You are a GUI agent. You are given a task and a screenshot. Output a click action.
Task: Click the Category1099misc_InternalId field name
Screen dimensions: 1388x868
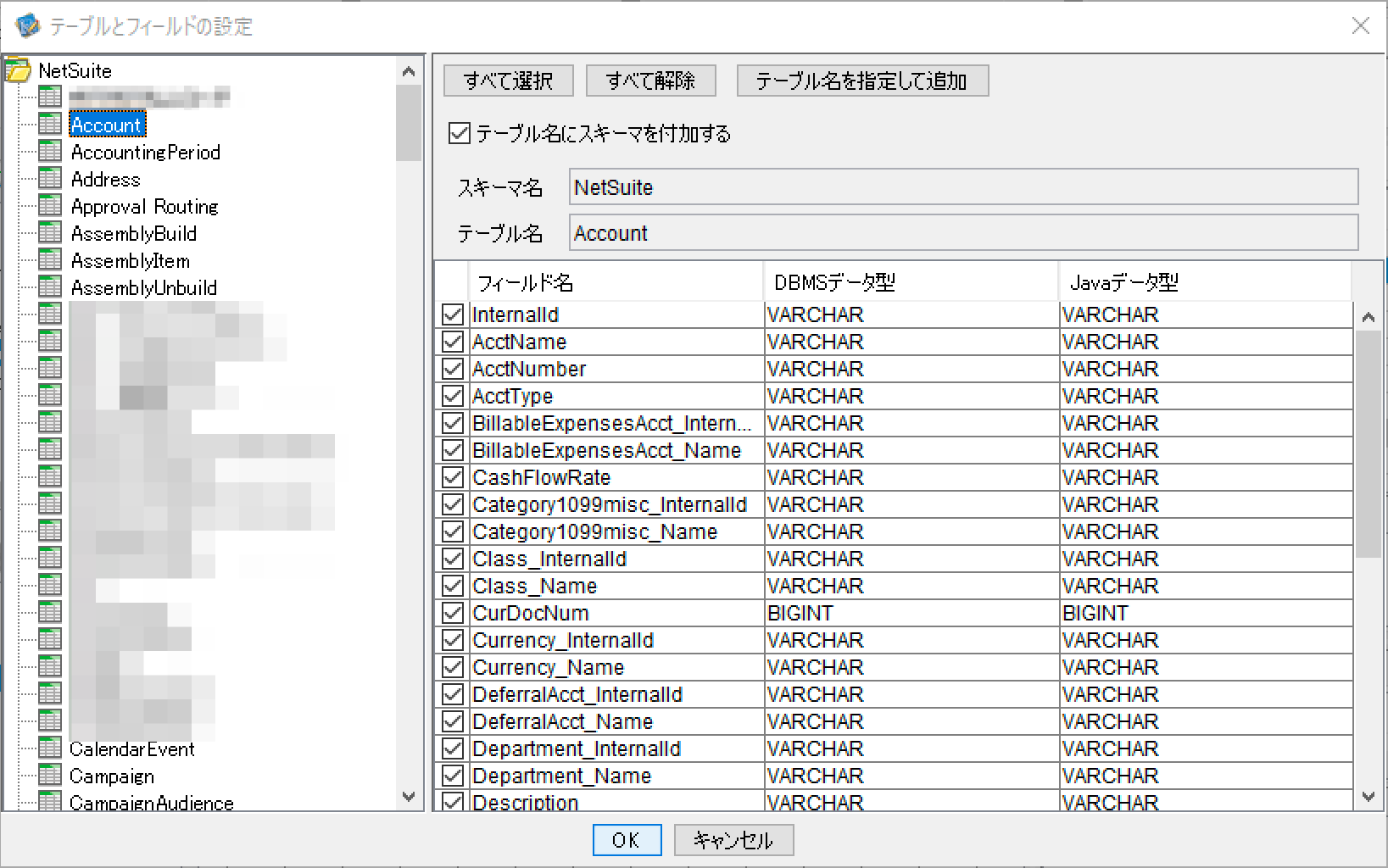pyautogui.click(x=610, y=504)
